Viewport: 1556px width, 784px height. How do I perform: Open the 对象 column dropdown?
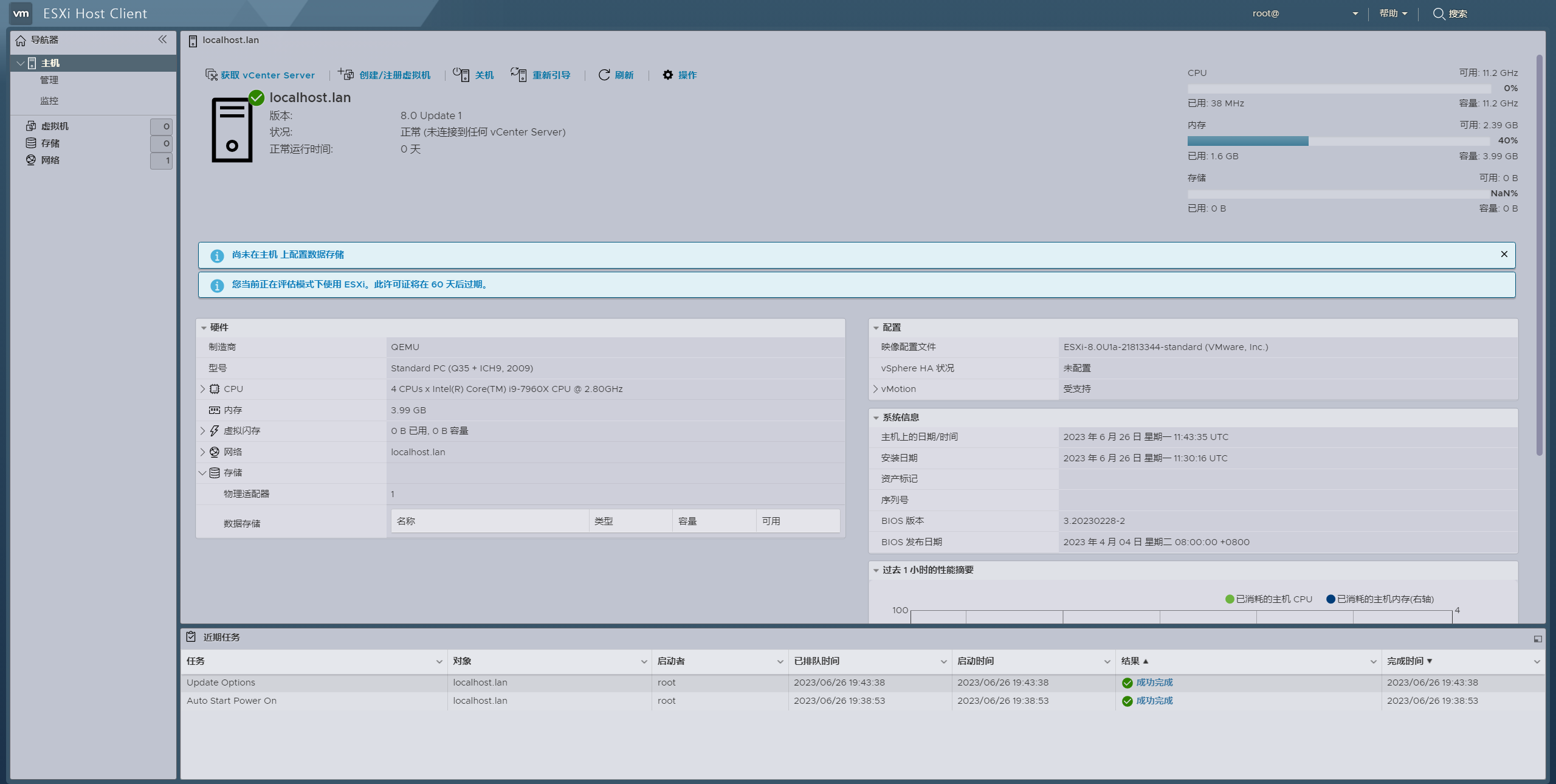pos(644,661)
